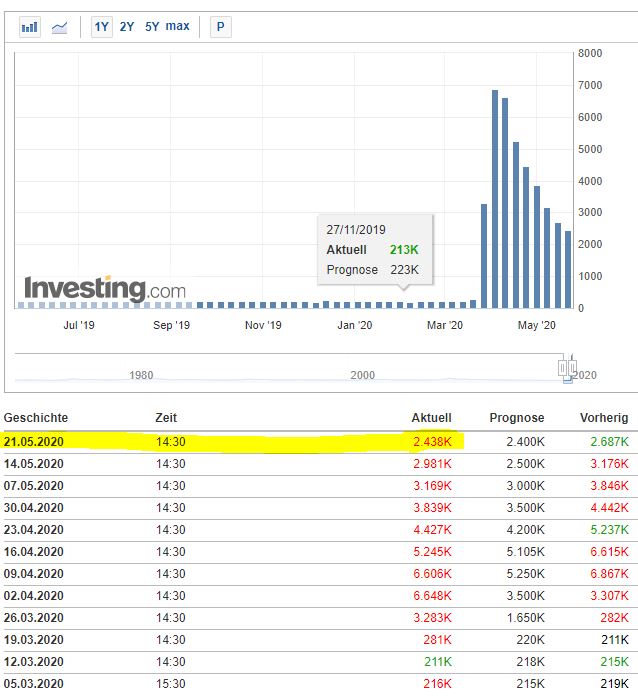Click the 1980 label on the range navigator

142,375
